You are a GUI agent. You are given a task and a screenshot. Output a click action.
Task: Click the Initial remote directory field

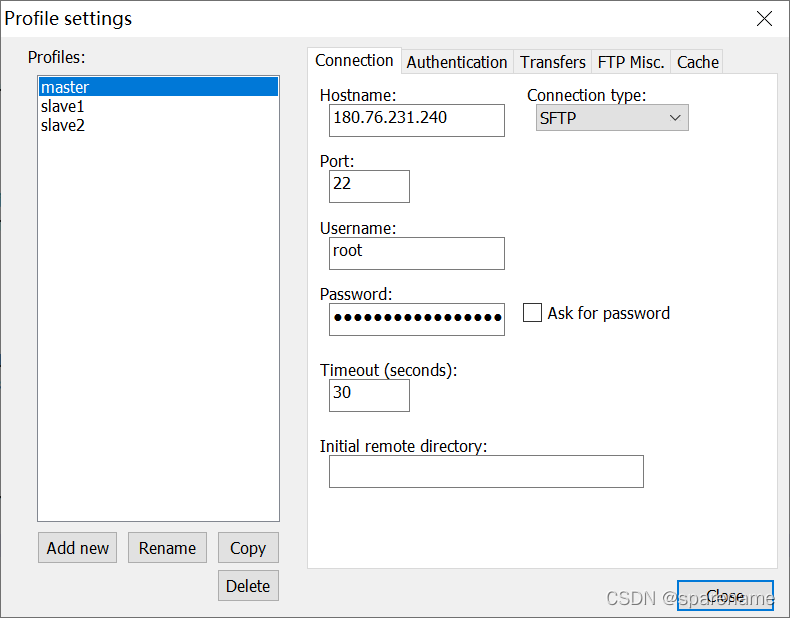(486, 471)
